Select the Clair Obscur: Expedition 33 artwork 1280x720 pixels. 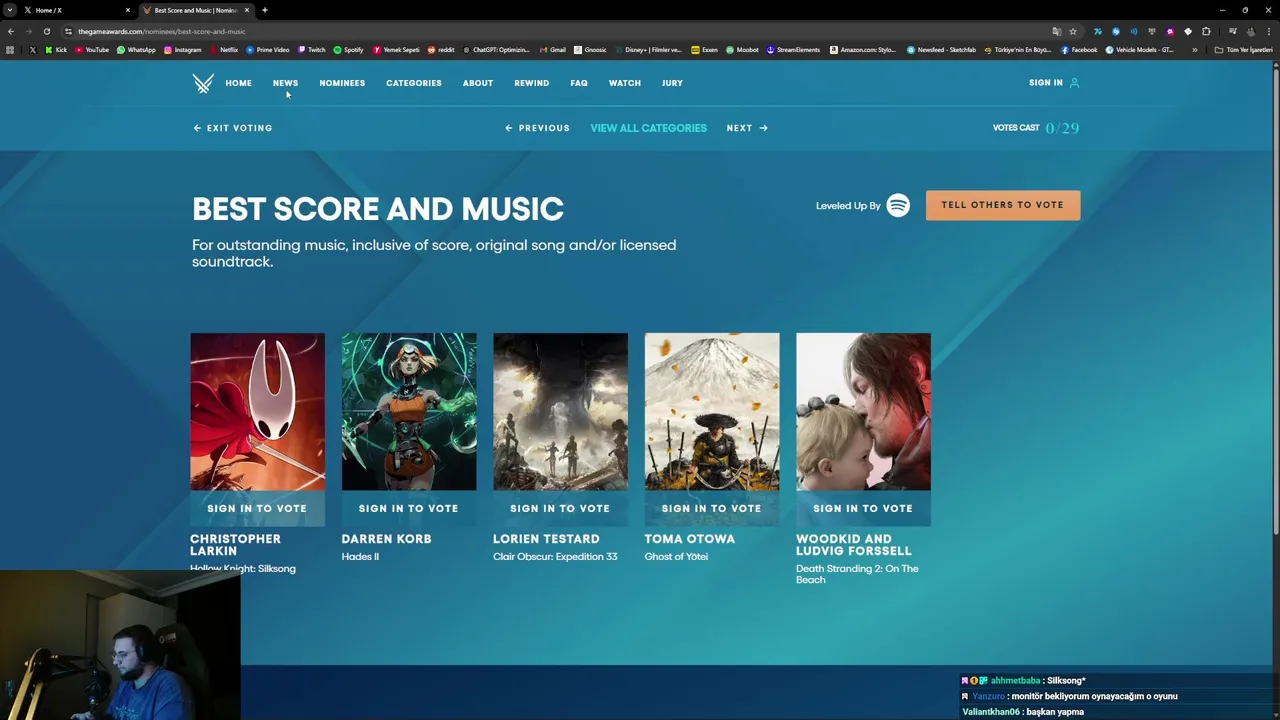tap(560, 412)
